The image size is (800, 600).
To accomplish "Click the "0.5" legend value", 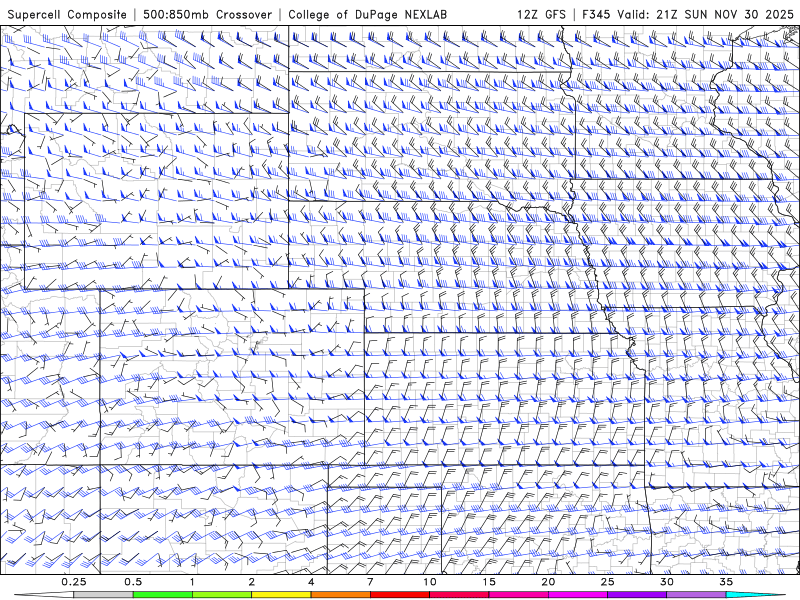I will [x=133, y=582].
